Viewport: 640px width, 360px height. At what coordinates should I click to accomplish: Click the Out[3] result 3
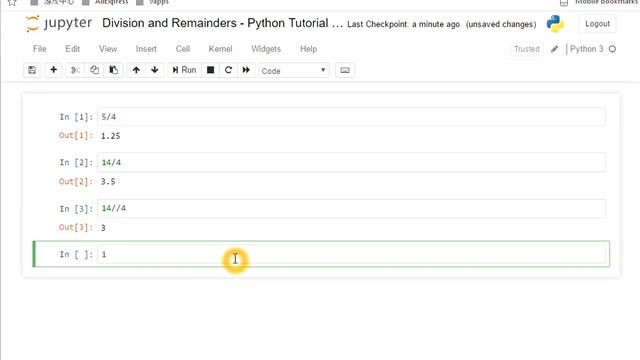(x=103, y=228)
